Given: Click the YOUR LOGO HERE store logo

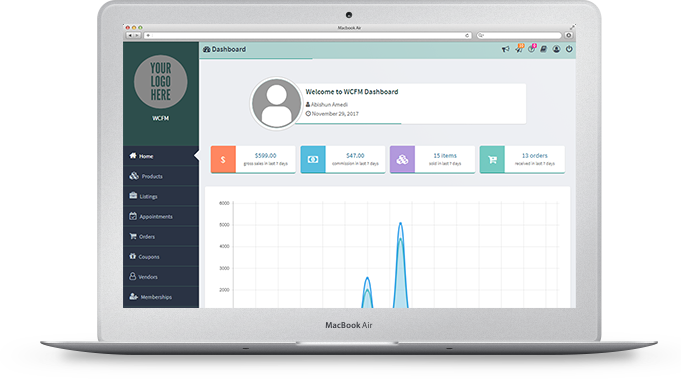Looking at the screenshot, I should pyautogui.click(x=161, y=82).
